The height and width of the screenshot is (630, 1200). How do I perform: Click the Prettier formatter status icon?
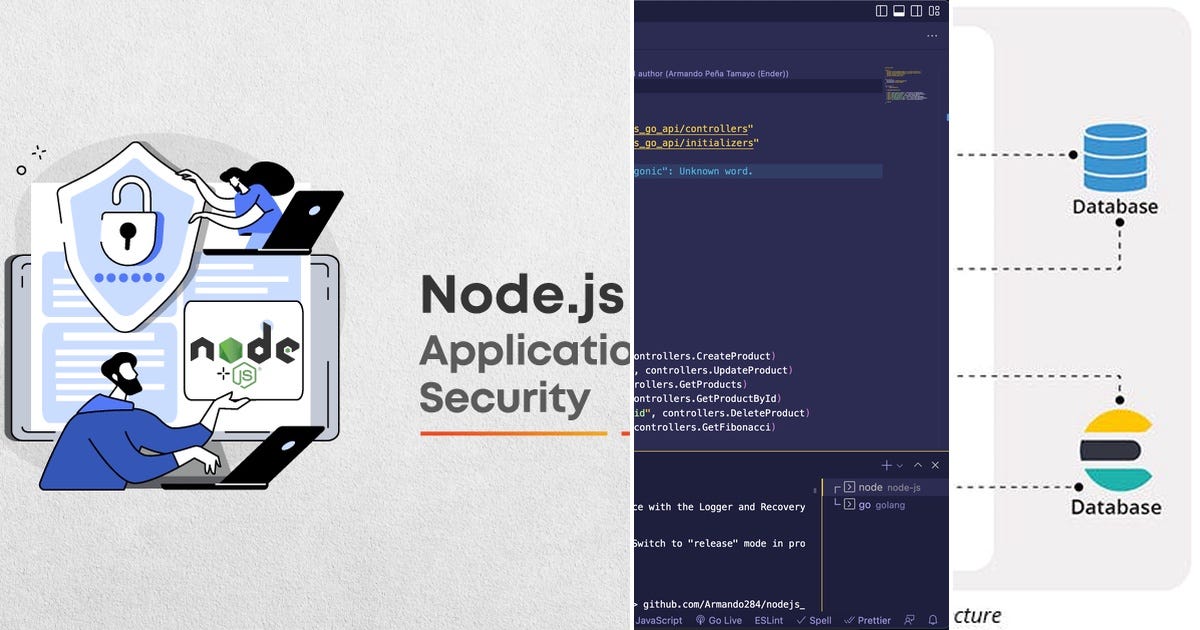(866, 620)
